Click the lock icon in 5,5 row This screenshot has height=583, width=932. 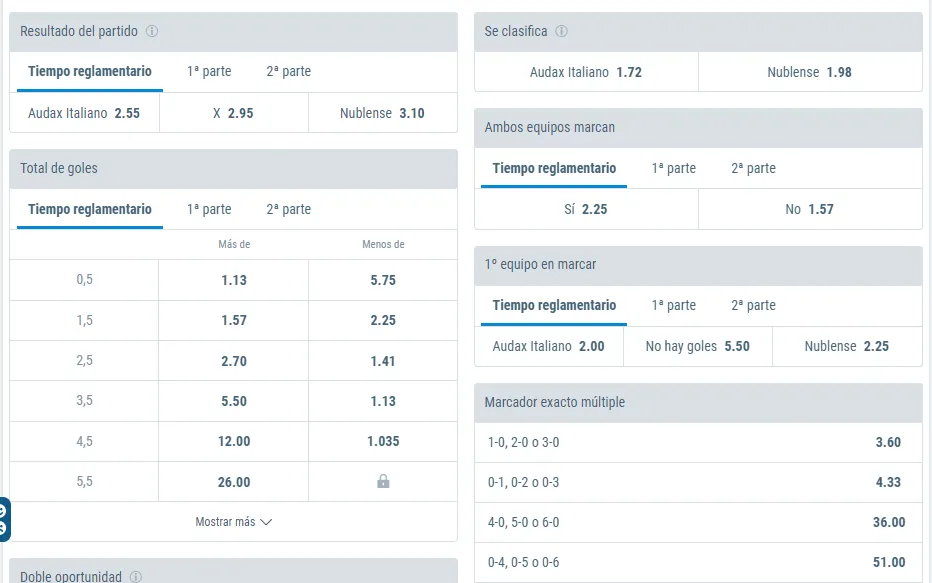click(x=383, y=482)
